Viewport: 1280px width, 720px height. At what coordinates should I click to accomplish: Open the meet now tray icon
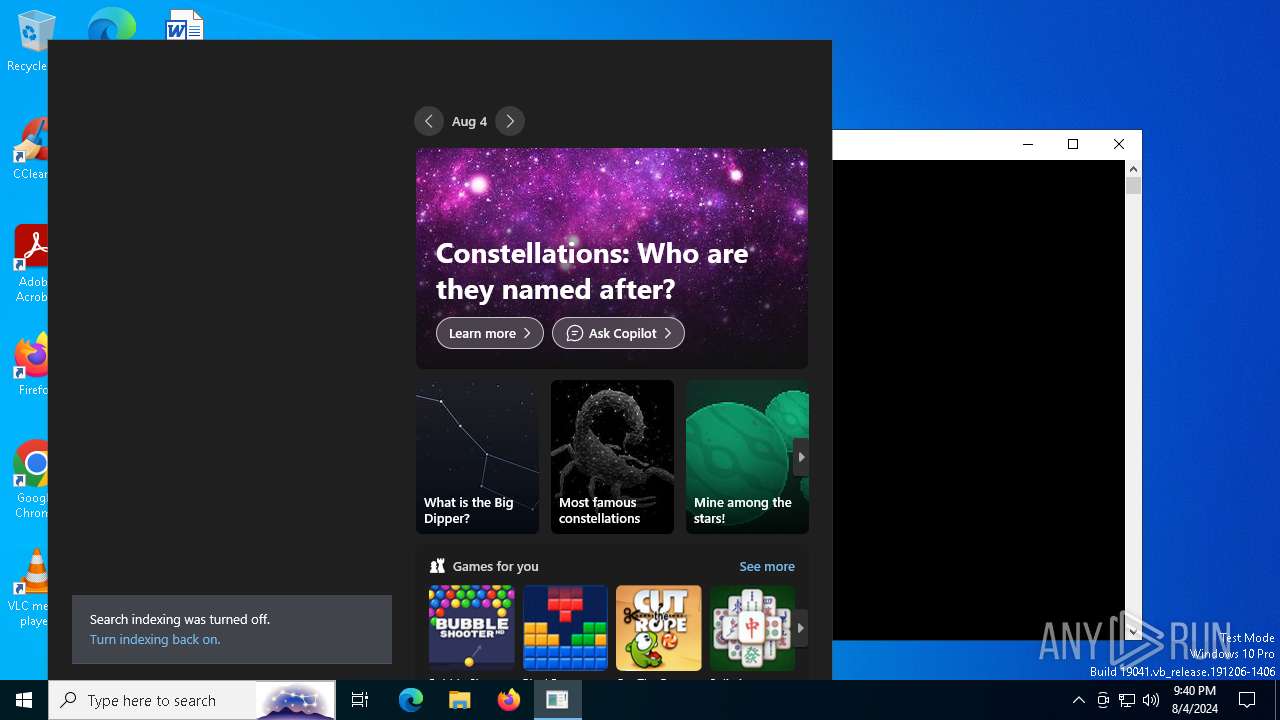(x=1103, y=700)
